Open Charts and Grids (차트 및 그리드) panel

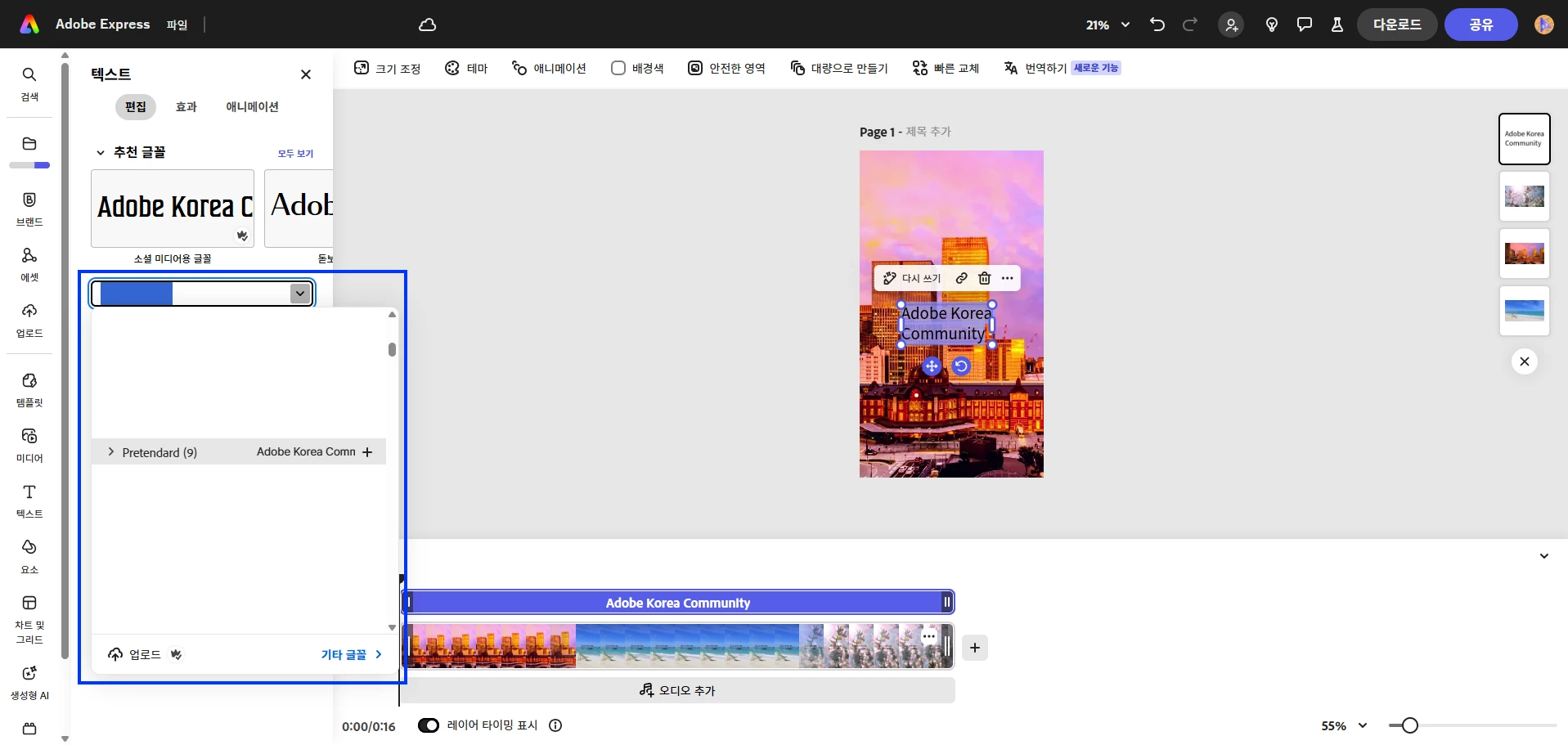pyautogui.click(x=29, y=619)
